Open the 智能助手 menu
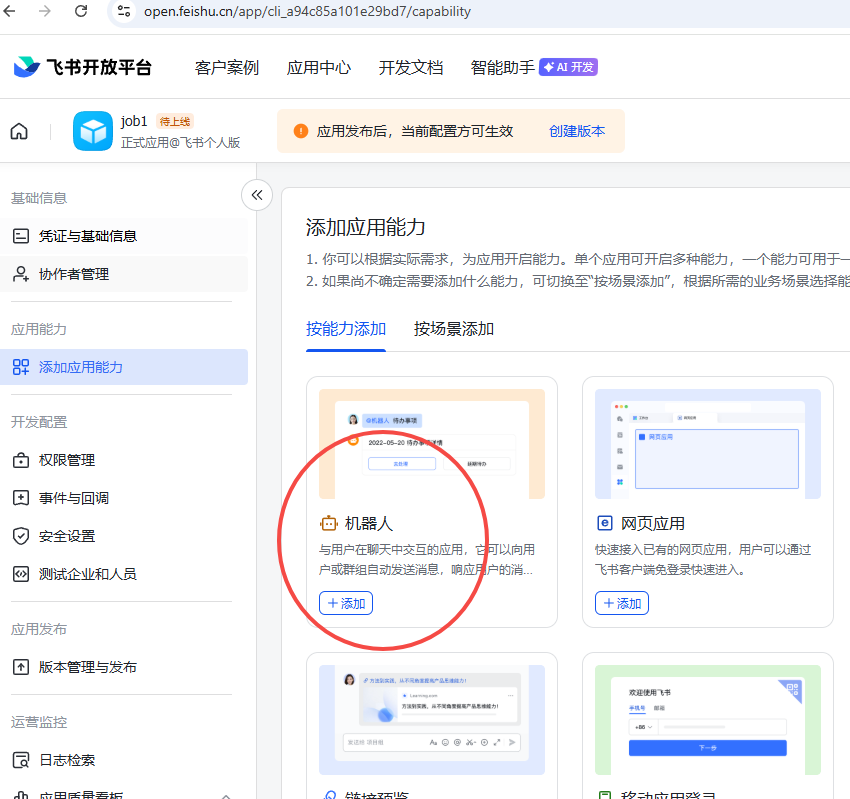850x799 pixels. 503,67
